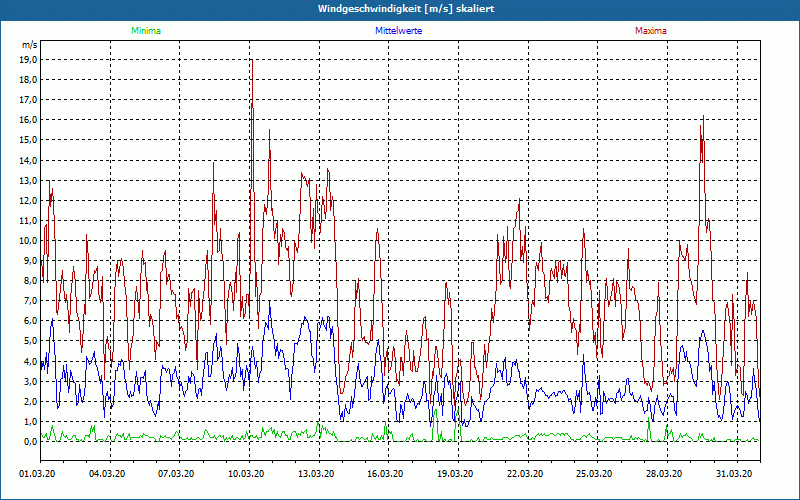Click the date label 16.03.20
Image resolution: width=800 pixels, height=500 pixels.
(385, 474)
